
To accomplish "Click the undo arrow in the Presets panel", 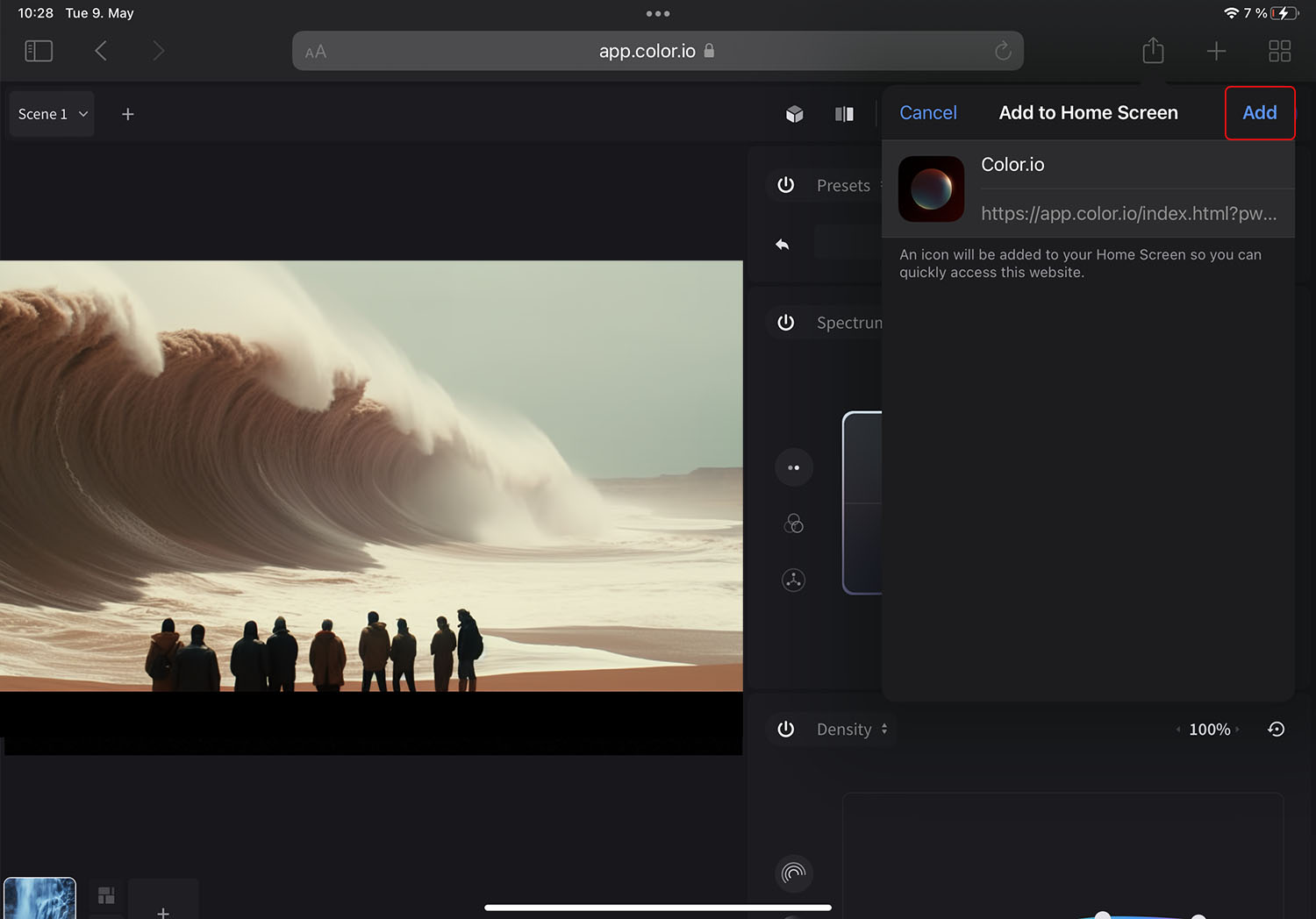I will tap(782, 244).
